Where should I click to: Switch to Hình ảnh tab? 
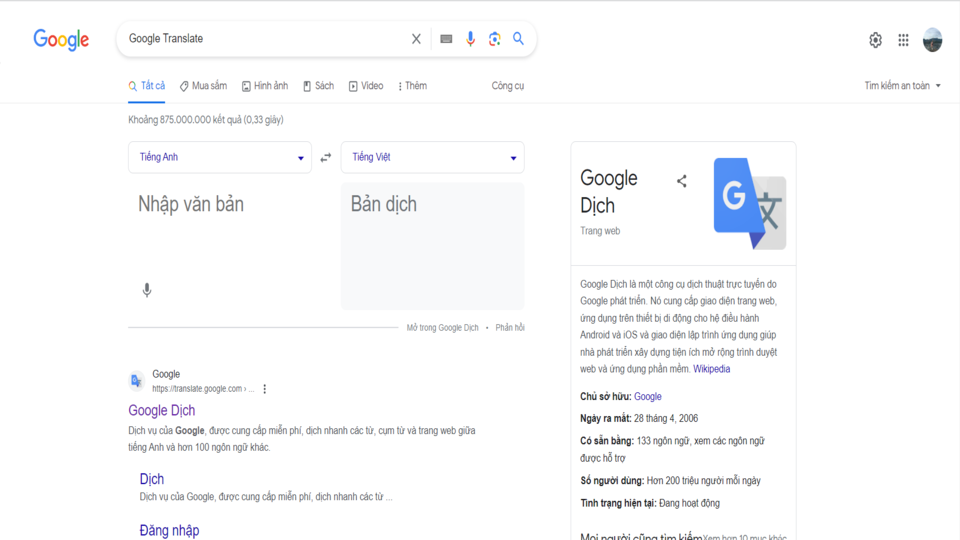pyautogui.click(x=264, y=86)
